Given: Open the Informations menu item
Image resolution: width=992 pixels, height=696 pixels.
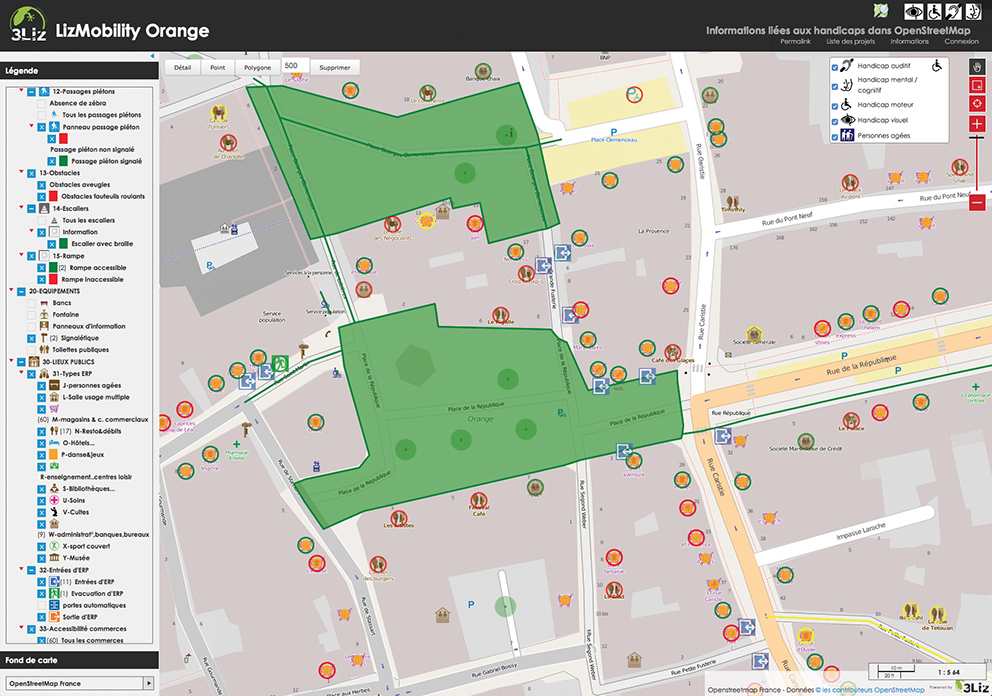Looking at the screenshot, I should [910, 41].
